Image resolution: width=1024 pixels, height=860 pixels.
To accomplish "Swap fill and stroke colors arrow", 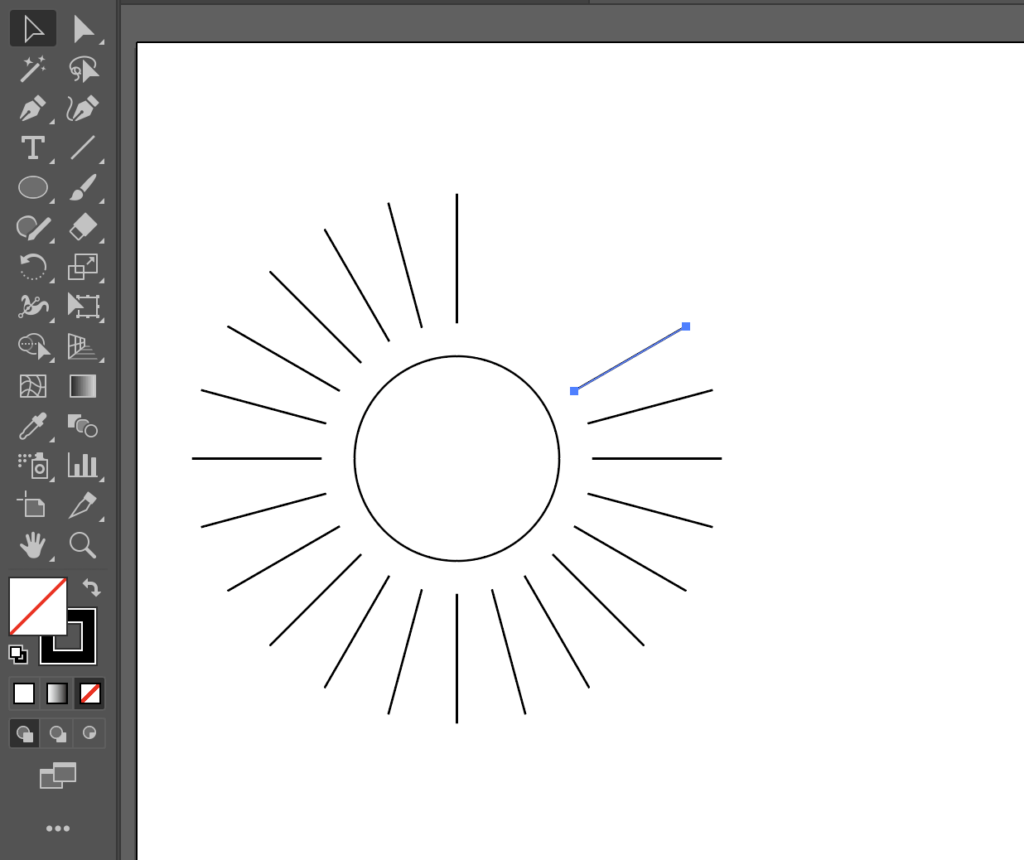I will [91, 588].
